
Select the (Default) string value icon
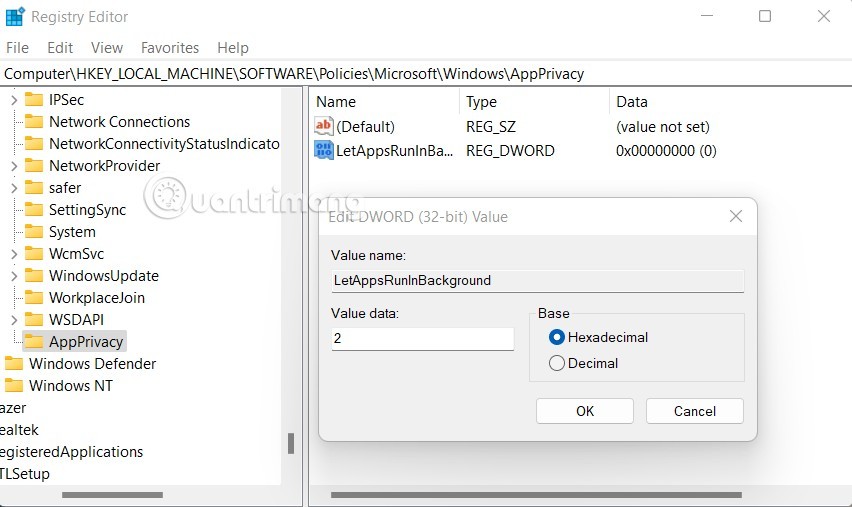click(324, 127)
